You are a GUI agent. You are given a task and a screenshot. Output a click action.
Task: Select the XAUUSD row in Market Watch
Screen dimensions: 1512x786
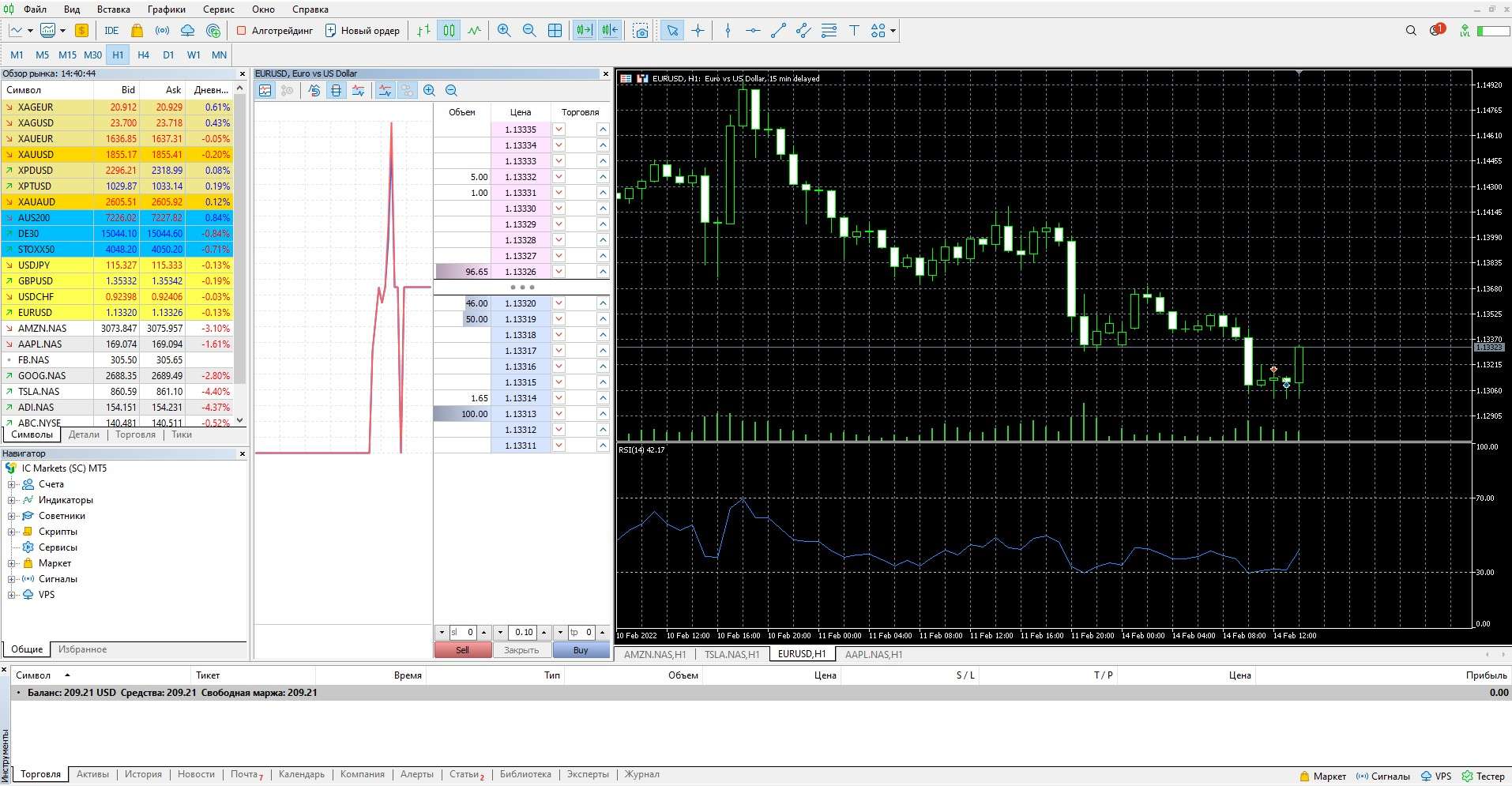pyautogui.click(x=118, y=155)
